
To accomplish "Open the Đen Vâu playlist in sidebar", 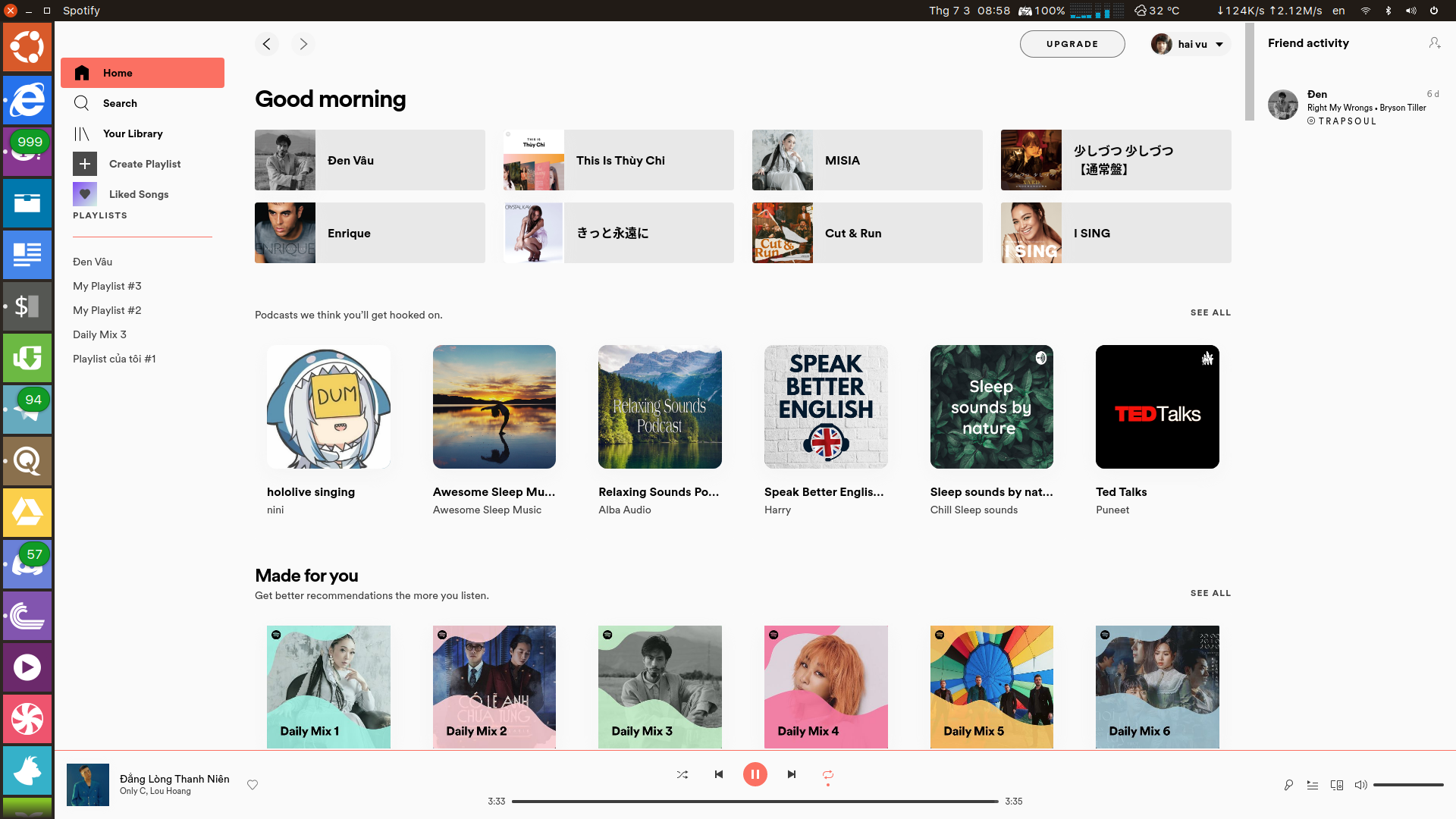I will 93,262.
